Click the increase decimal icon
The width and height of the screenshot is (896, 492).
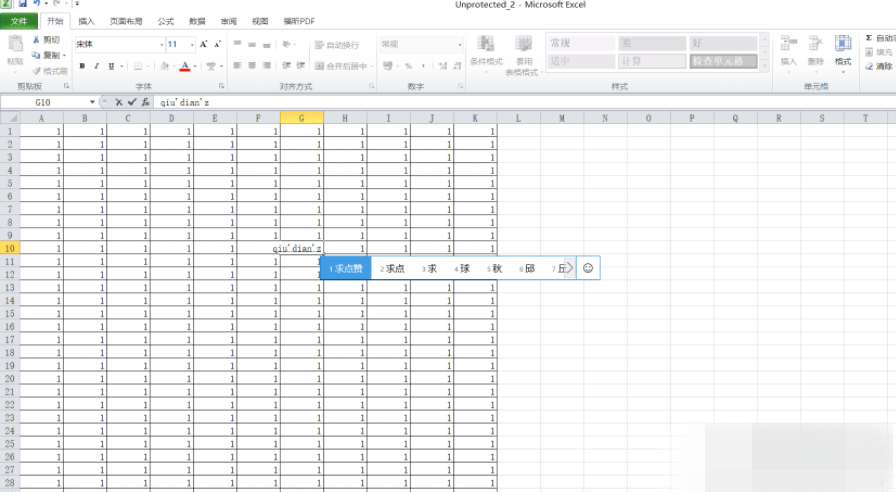(443, 66)
